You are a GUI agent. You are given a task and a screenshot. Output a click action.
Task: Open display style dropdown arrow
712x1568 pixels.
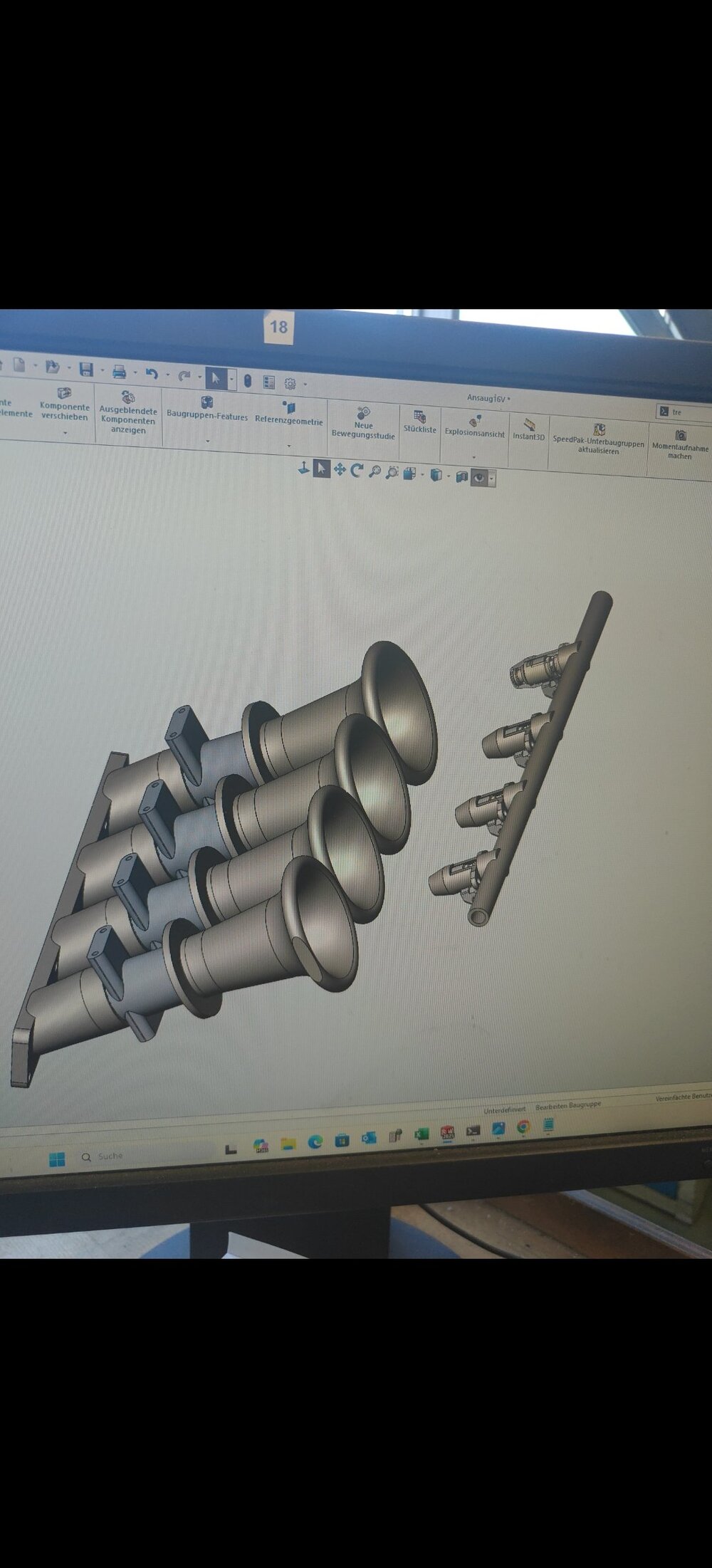(x=449, y=476)
